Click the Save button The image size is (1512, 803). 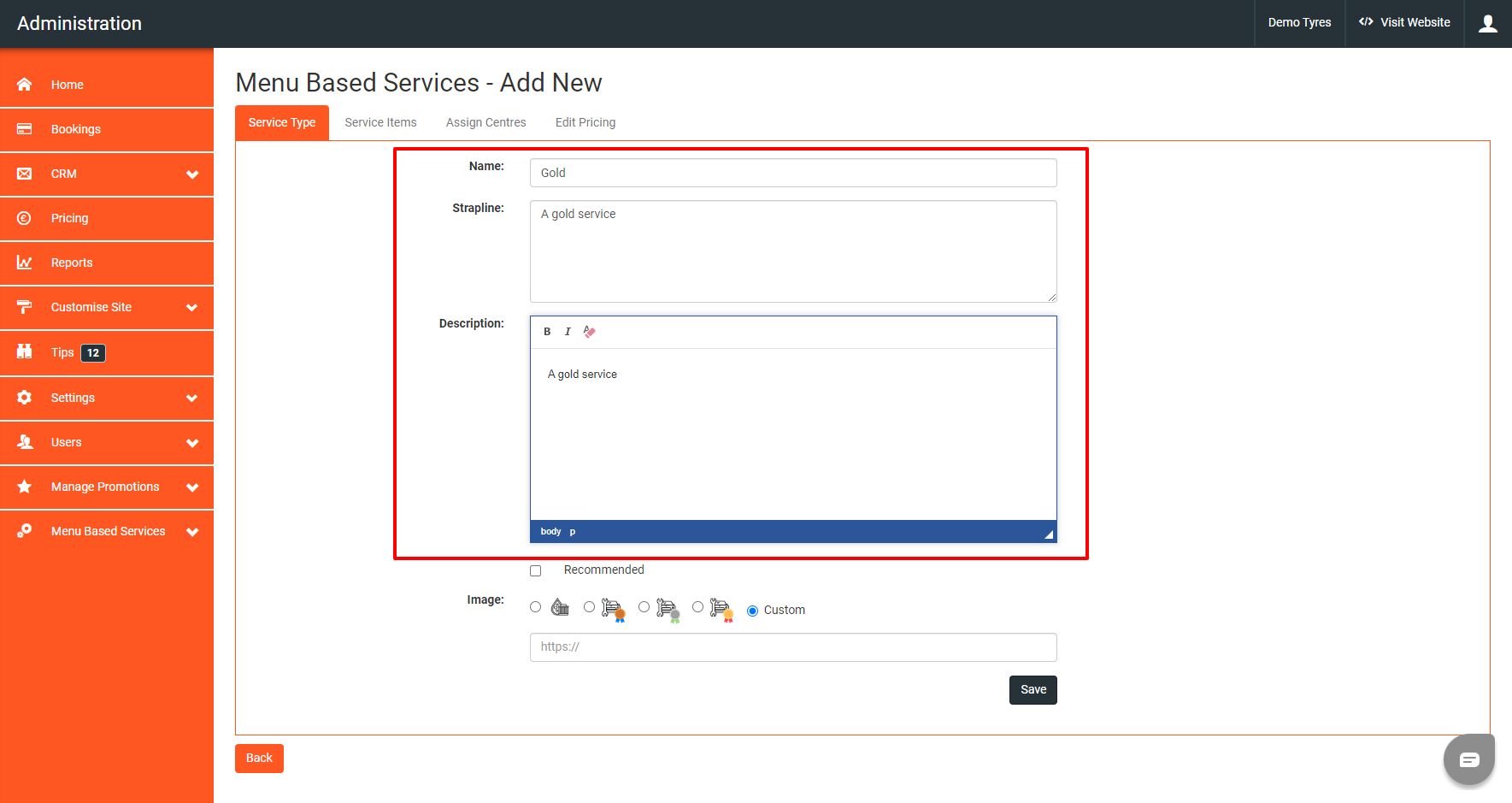pos(1033,689)
